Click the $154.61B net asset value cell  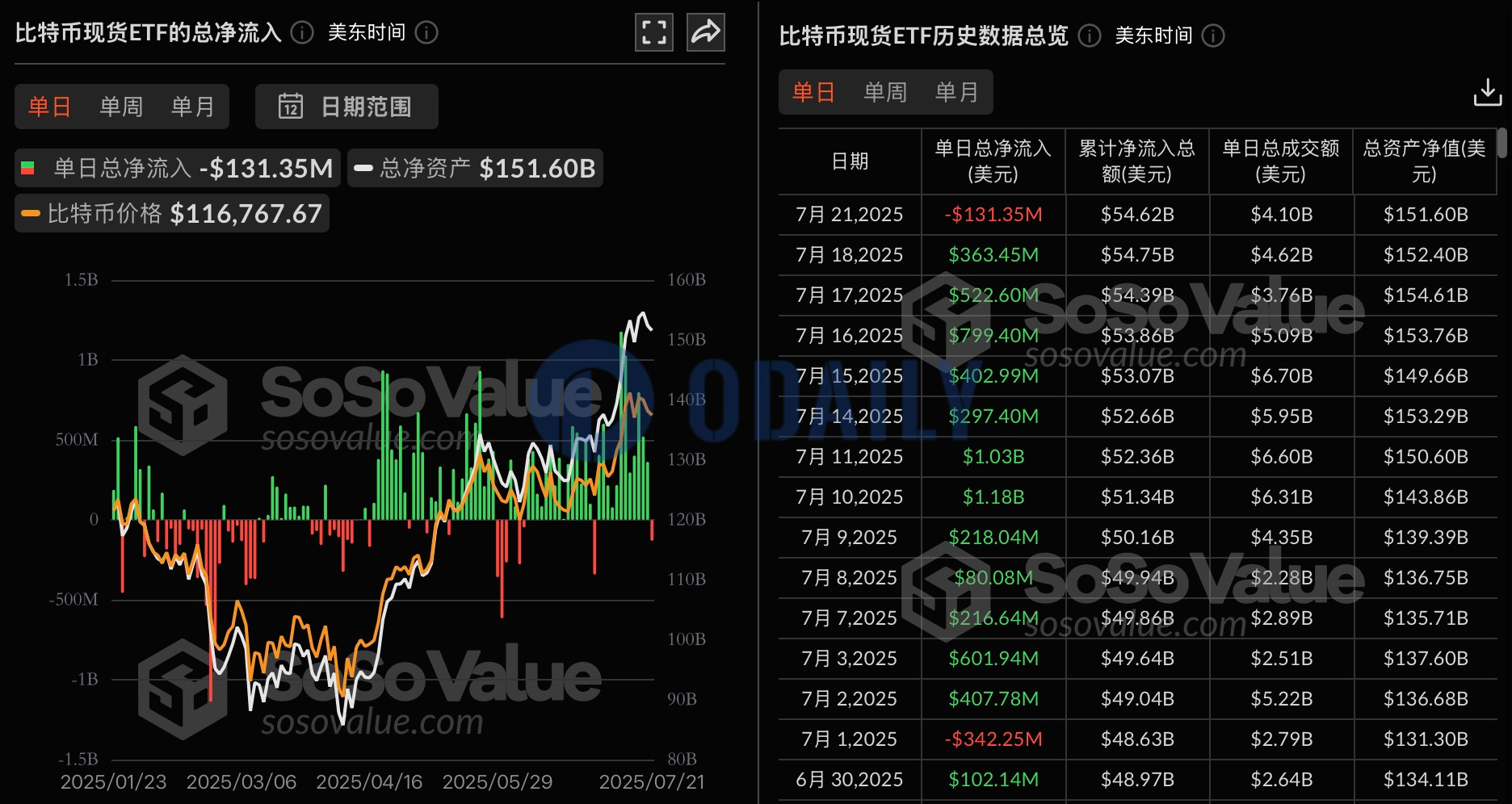pyautogui.click(x=1426, y=295)
